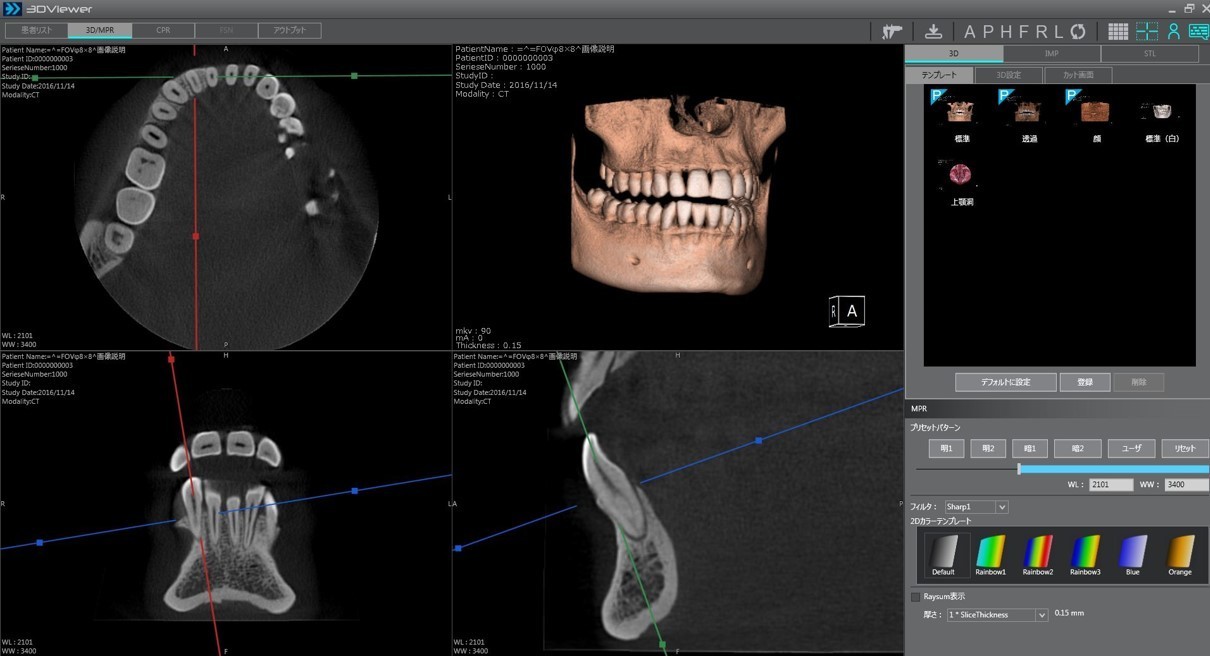Select the 上顎洞 template thumbnail
Image resolution: width=1210 pixels, height=656 pixels.
point(962,175)
